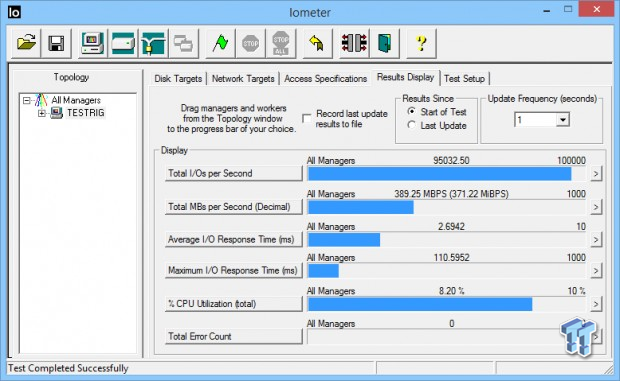Click the 2.6942 average response value

451,226
